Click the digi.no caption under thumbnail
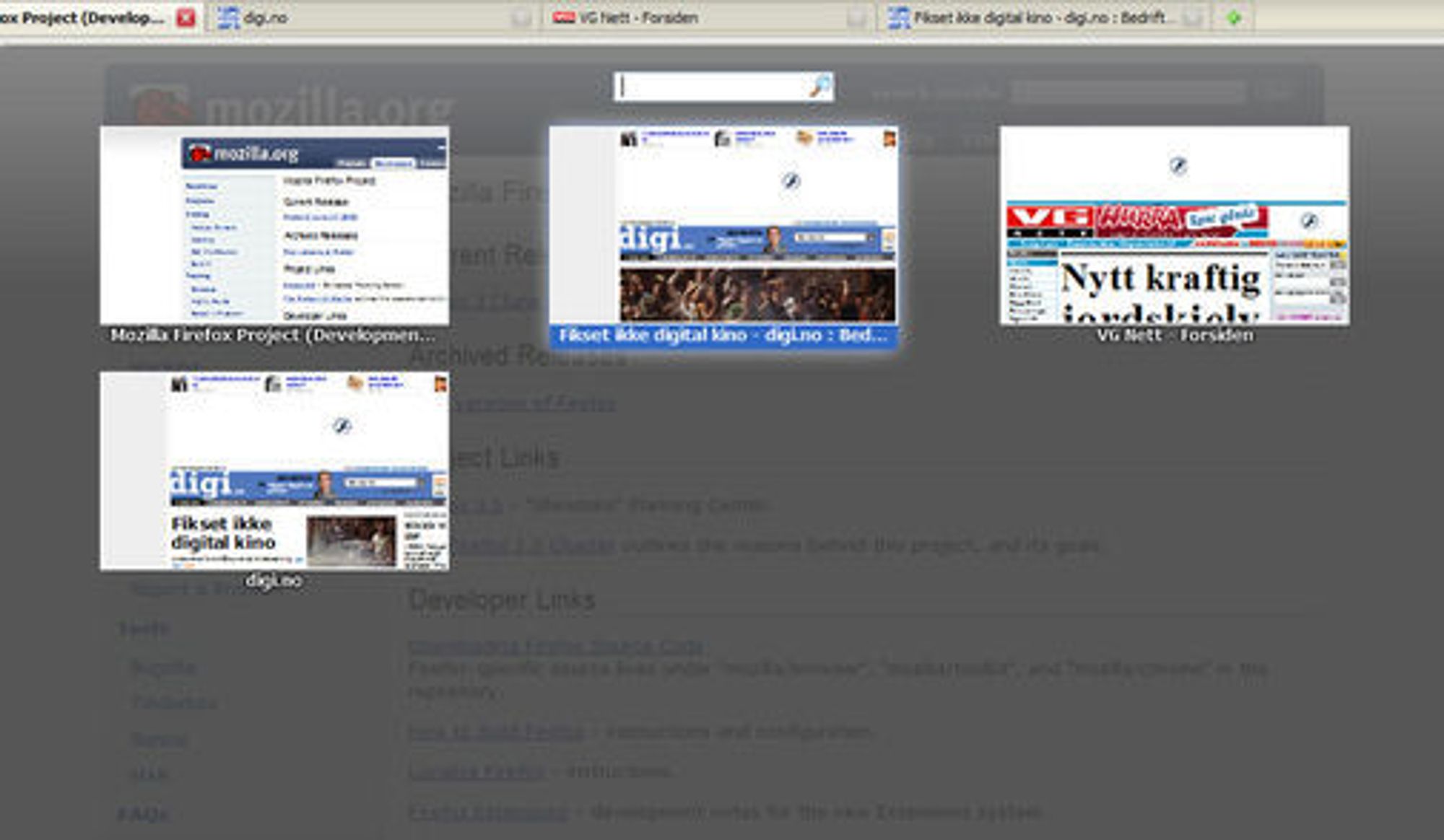 tap(274, 581)
